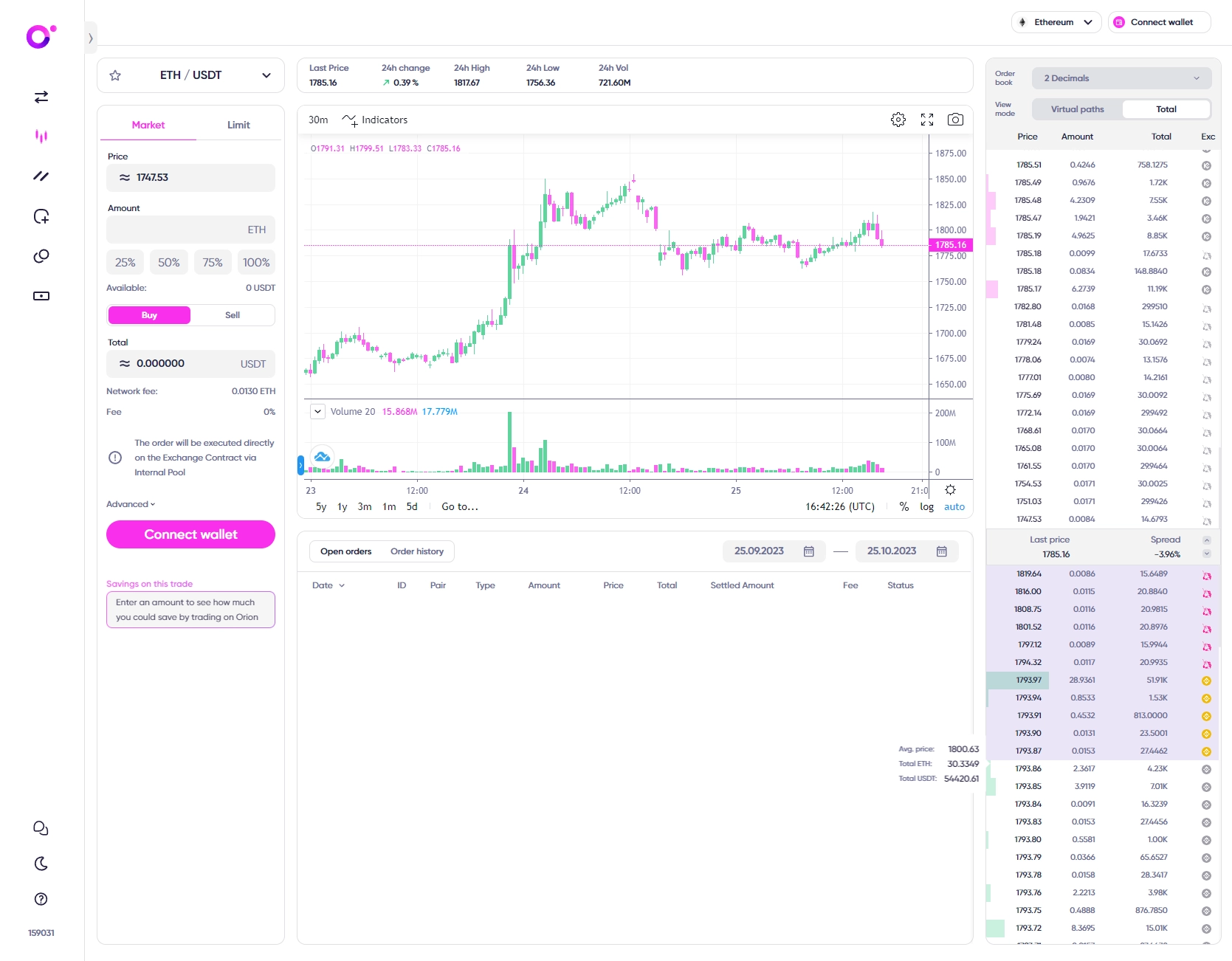Toggle dark mode with the moon icon
This screenshot has height=961, width=1232.
(41, 864)
